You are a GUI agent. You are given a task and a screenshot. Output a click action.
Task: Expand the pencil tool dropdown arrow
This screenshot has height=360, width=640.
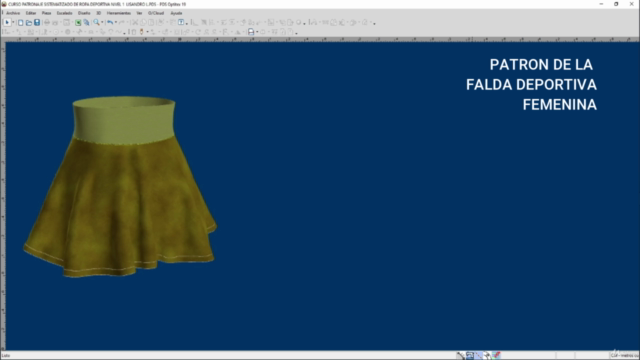147,32
